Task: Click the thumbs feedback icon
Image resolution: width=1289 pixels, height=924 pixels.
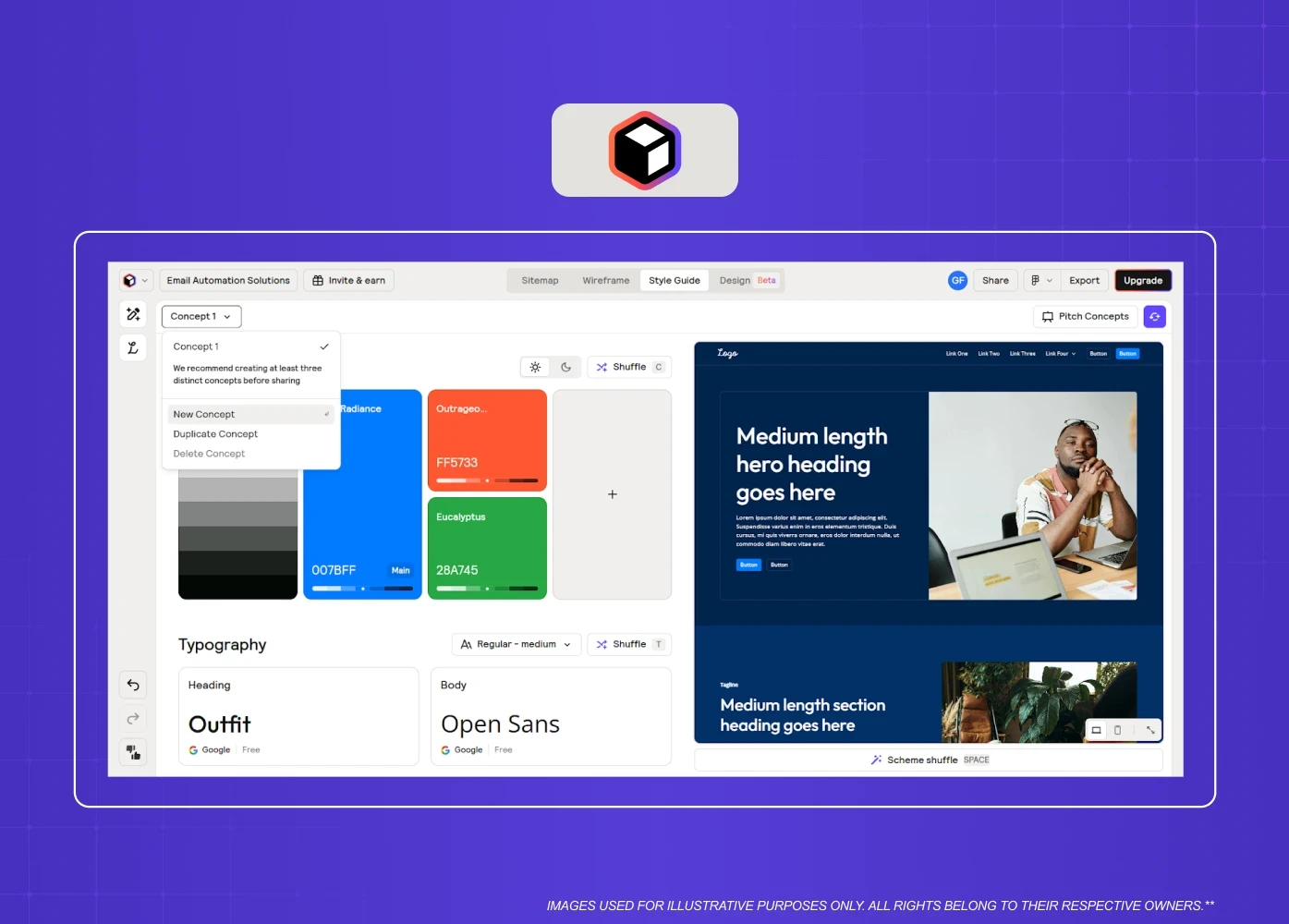Action: [x=133, y=752]
